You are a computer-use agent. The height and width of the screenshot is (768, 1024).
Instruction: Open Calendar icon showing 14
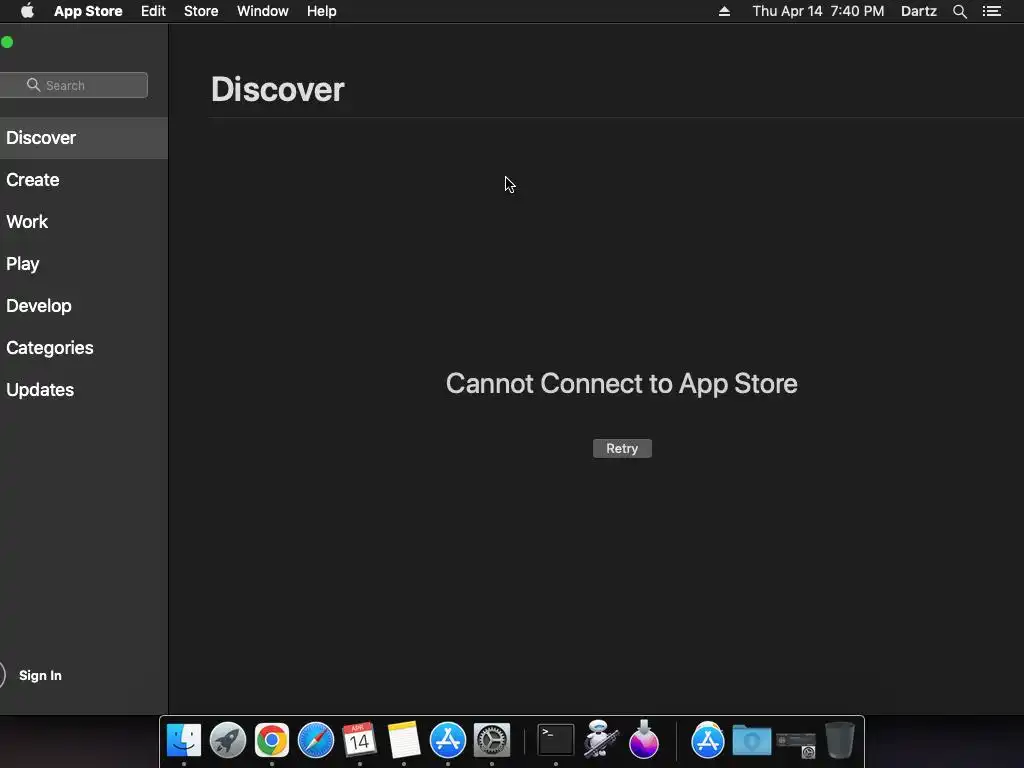pyautogui.click(x=360, y=741)
